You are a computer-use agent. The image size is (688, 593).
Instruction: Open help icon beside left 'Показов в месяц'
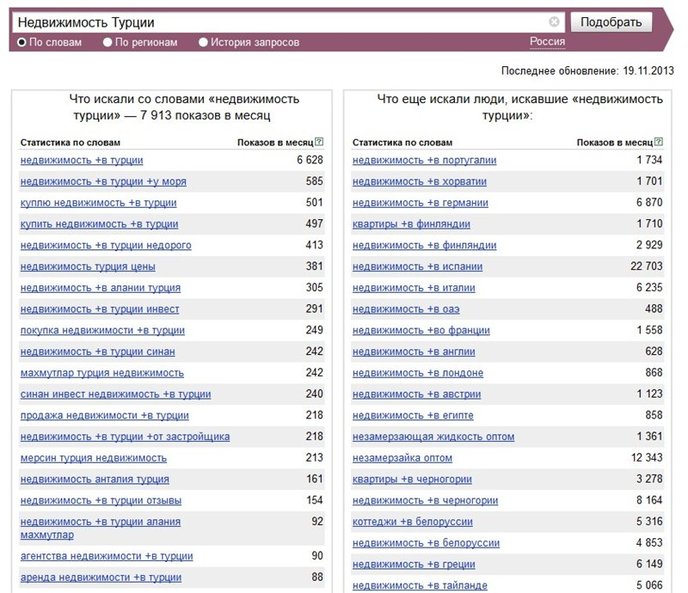[319, 142]
